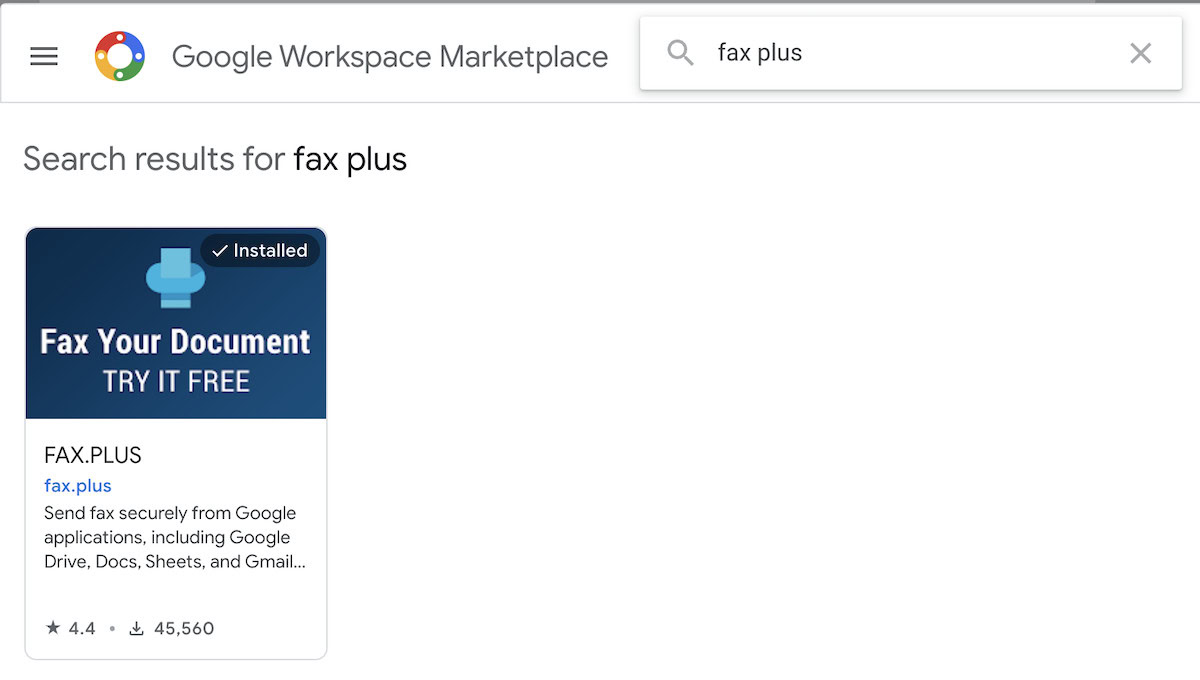
Task: Click "TRY IT FREE" text on banner
Action: click(176, 381)
